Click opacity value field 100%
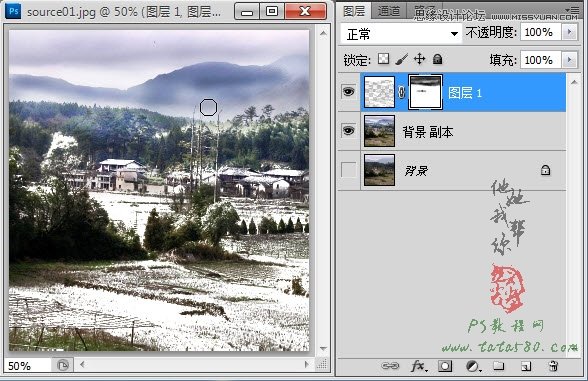 (x=540, y=32)
